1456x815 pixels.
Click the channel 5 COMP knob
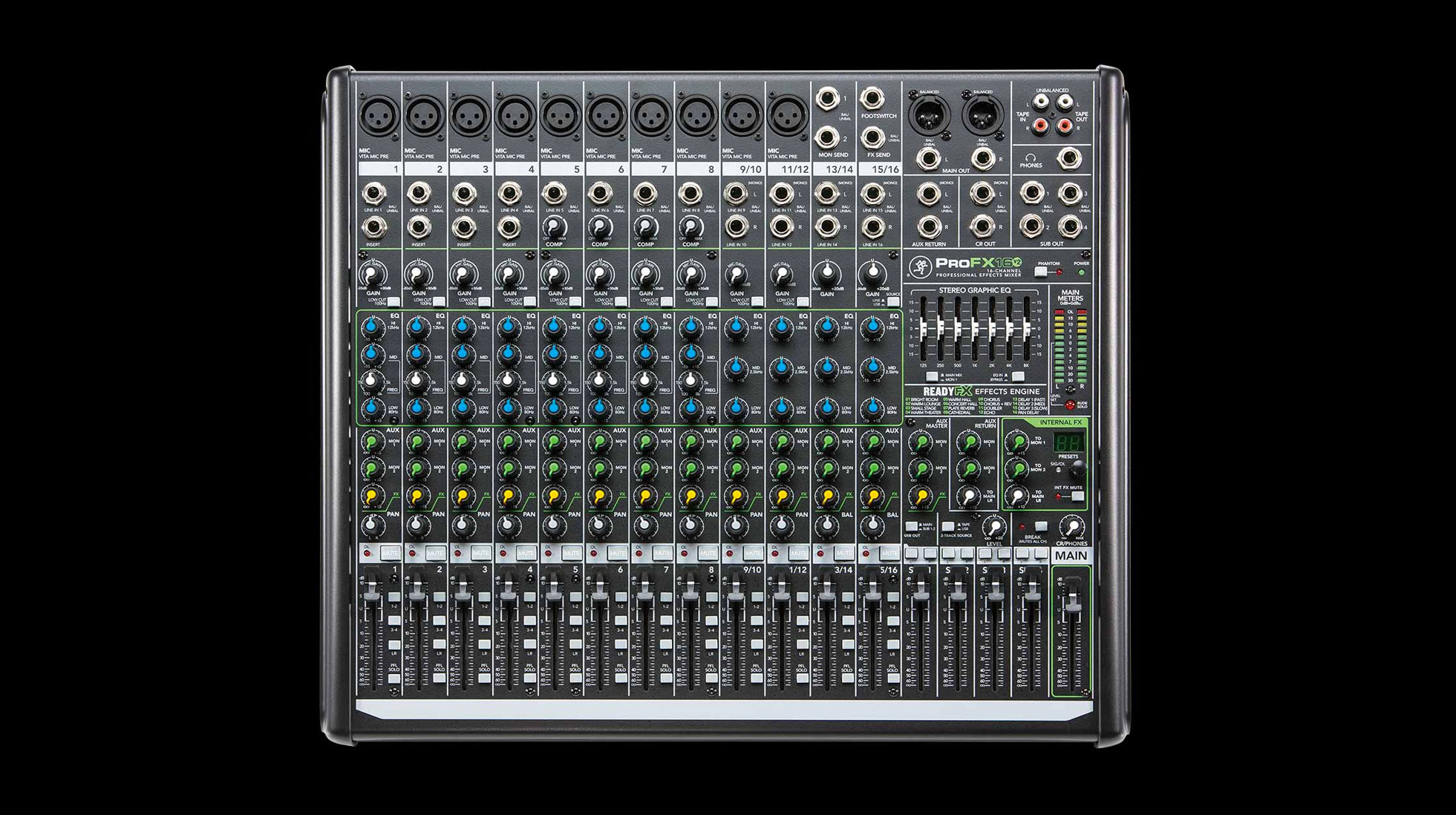554,226
